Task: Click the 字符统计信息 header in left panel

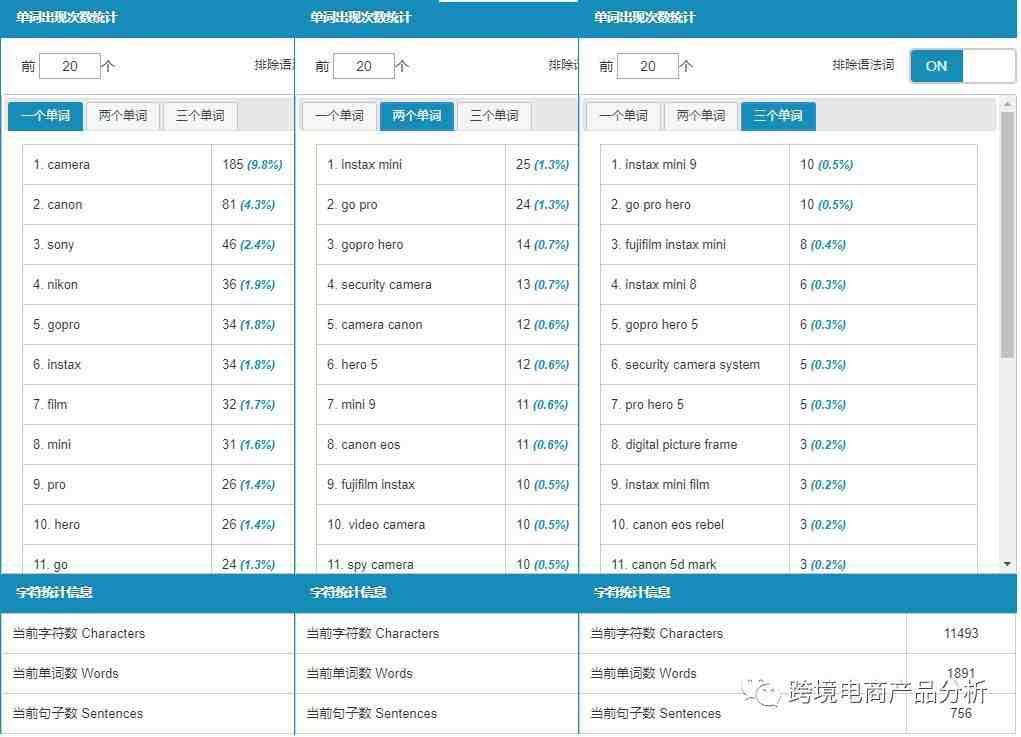Action: 54,592
